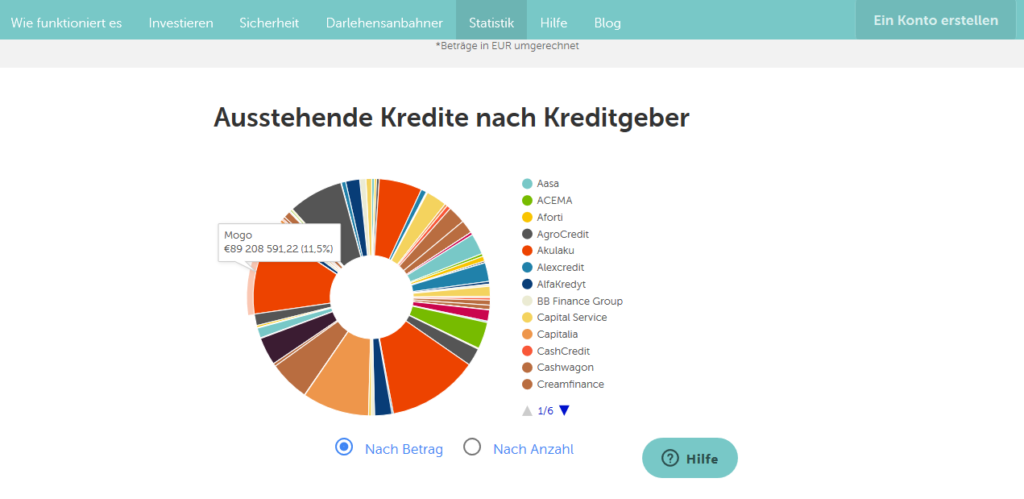Open the Hilfe item in navigation bar

tap(554, 23)
